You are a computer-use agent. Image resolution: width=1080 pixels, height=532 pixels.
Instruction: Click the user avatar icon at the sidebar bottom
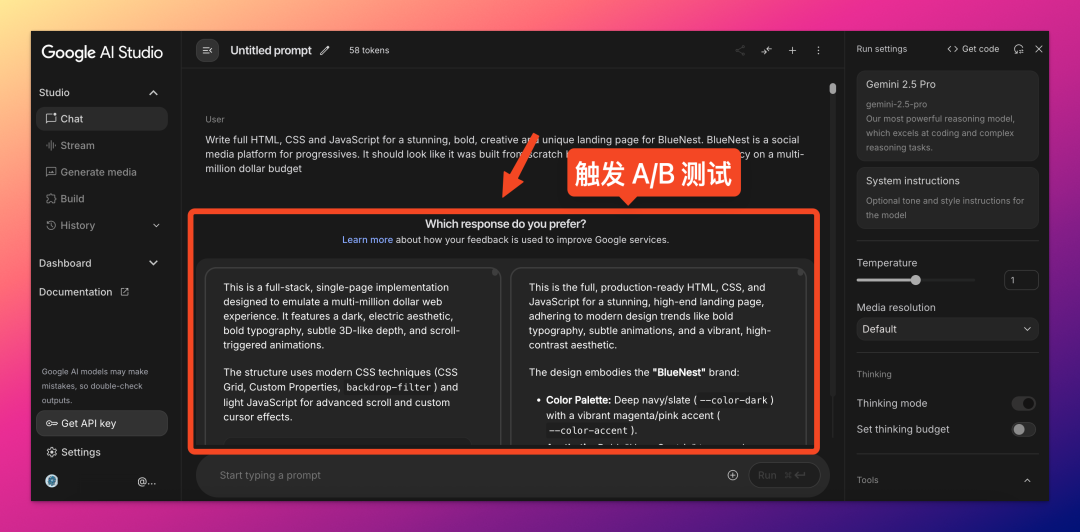click(51, 482)
